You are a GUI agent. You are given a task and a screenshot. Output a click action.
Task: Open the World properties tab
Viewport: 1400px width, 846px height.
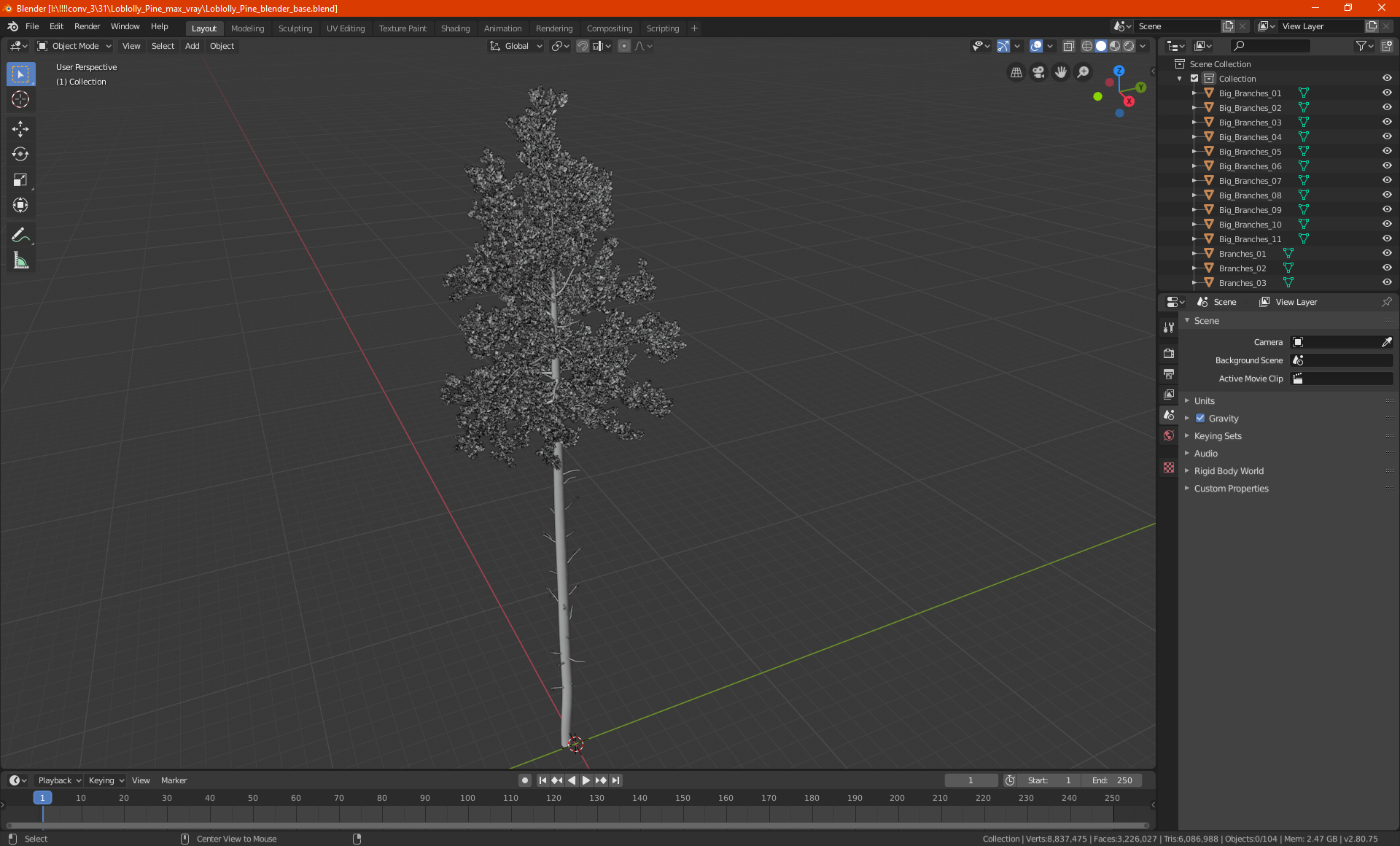coord(1169,435)
